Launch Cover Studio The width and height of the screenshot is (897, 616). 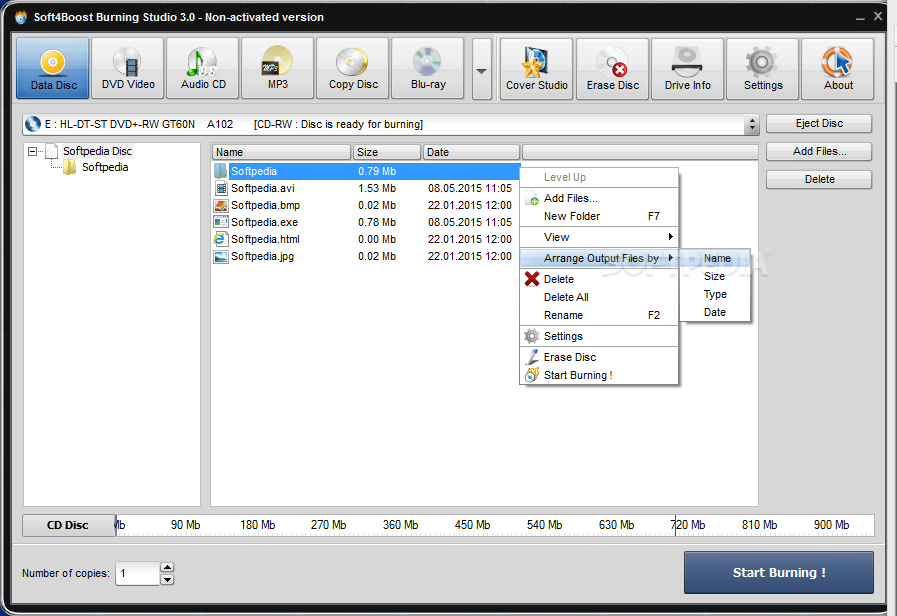537,69
